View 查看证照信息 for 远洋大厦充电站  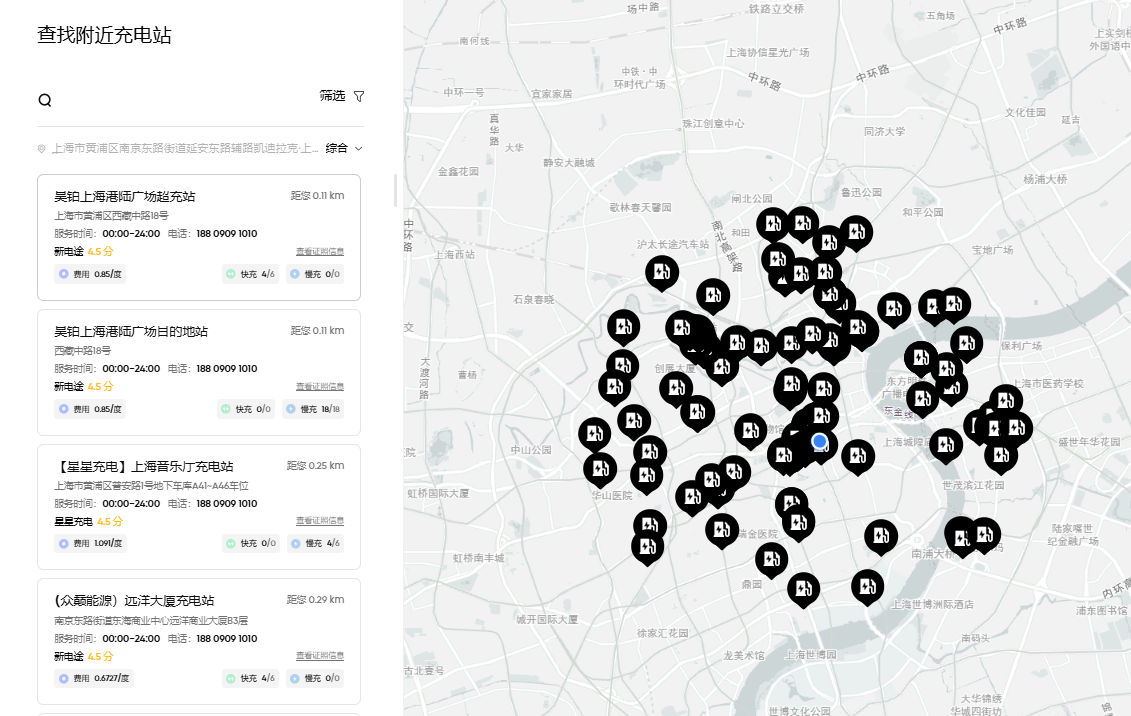[320, 655]
